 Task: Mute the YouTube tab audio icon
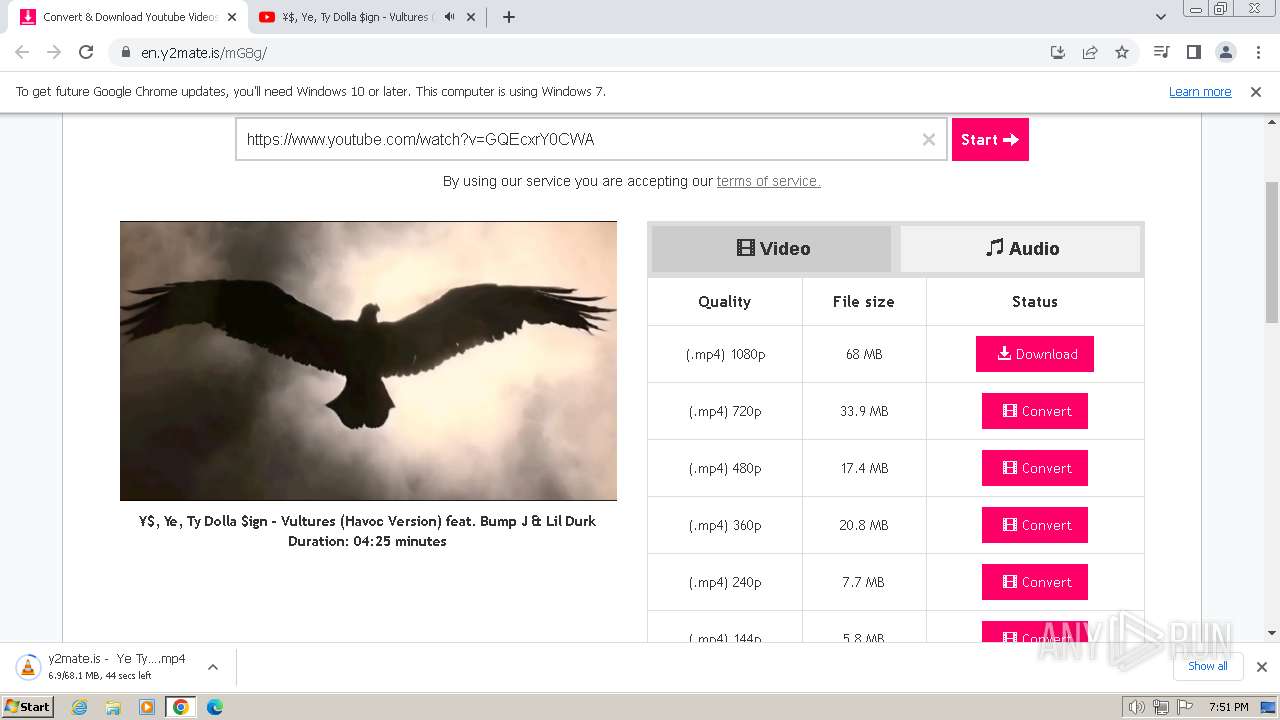point(449,17)
